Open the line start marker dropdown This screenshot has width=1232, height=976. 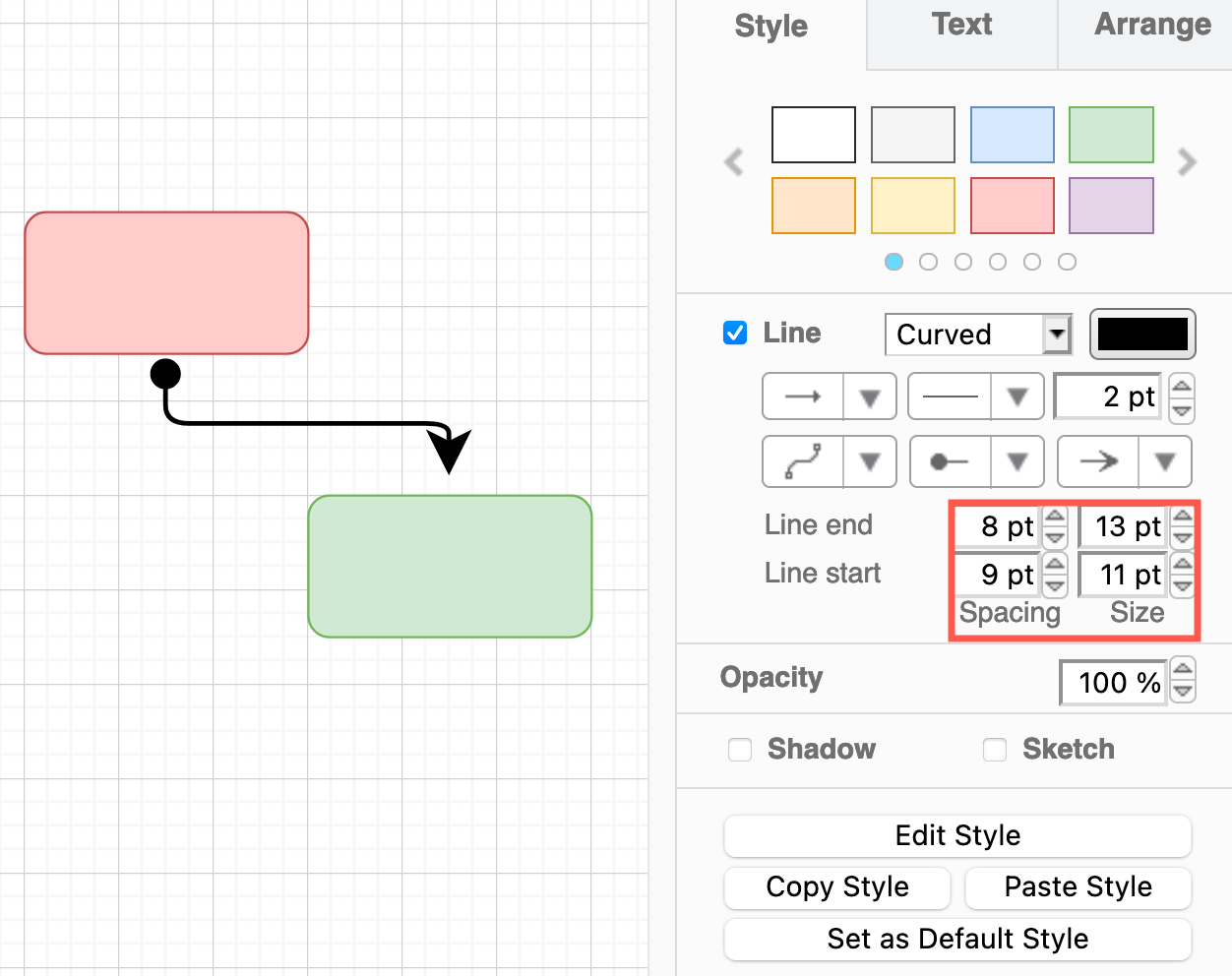click(1018, 461)
